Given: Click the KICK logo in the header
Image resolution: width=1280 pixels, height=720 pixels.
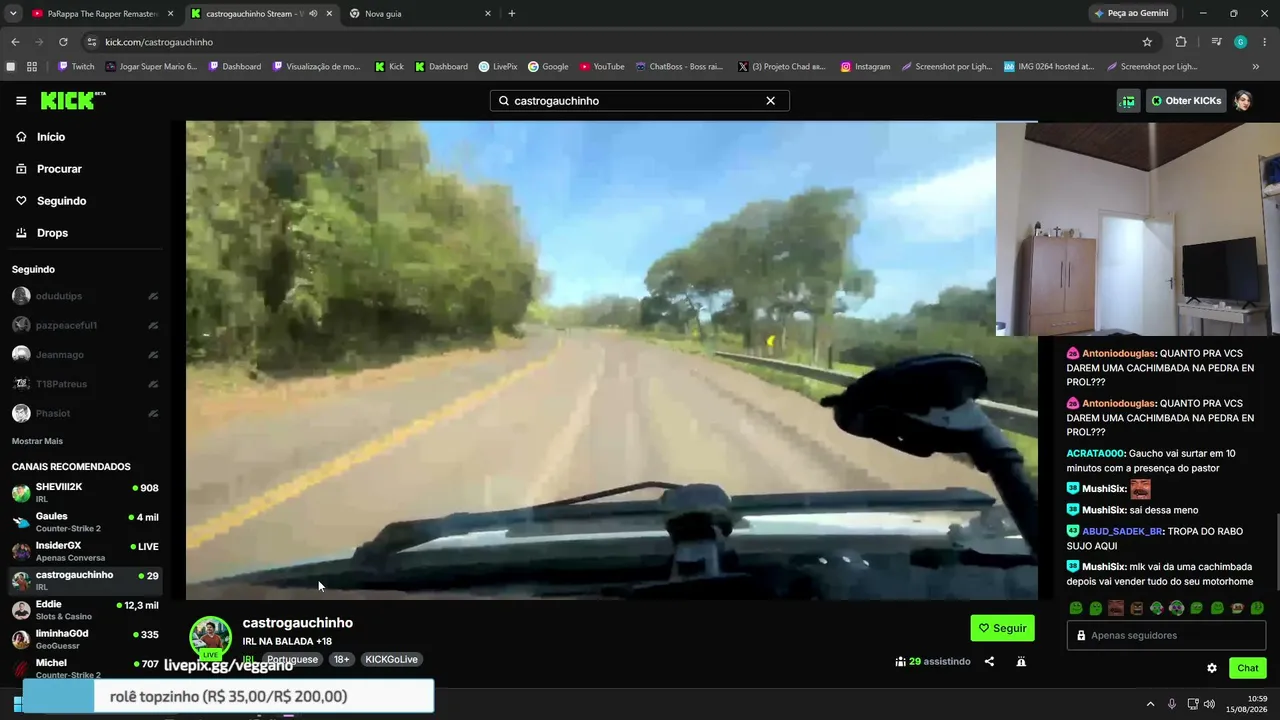Looking at the screenshot, I should (x=73, y=100).
